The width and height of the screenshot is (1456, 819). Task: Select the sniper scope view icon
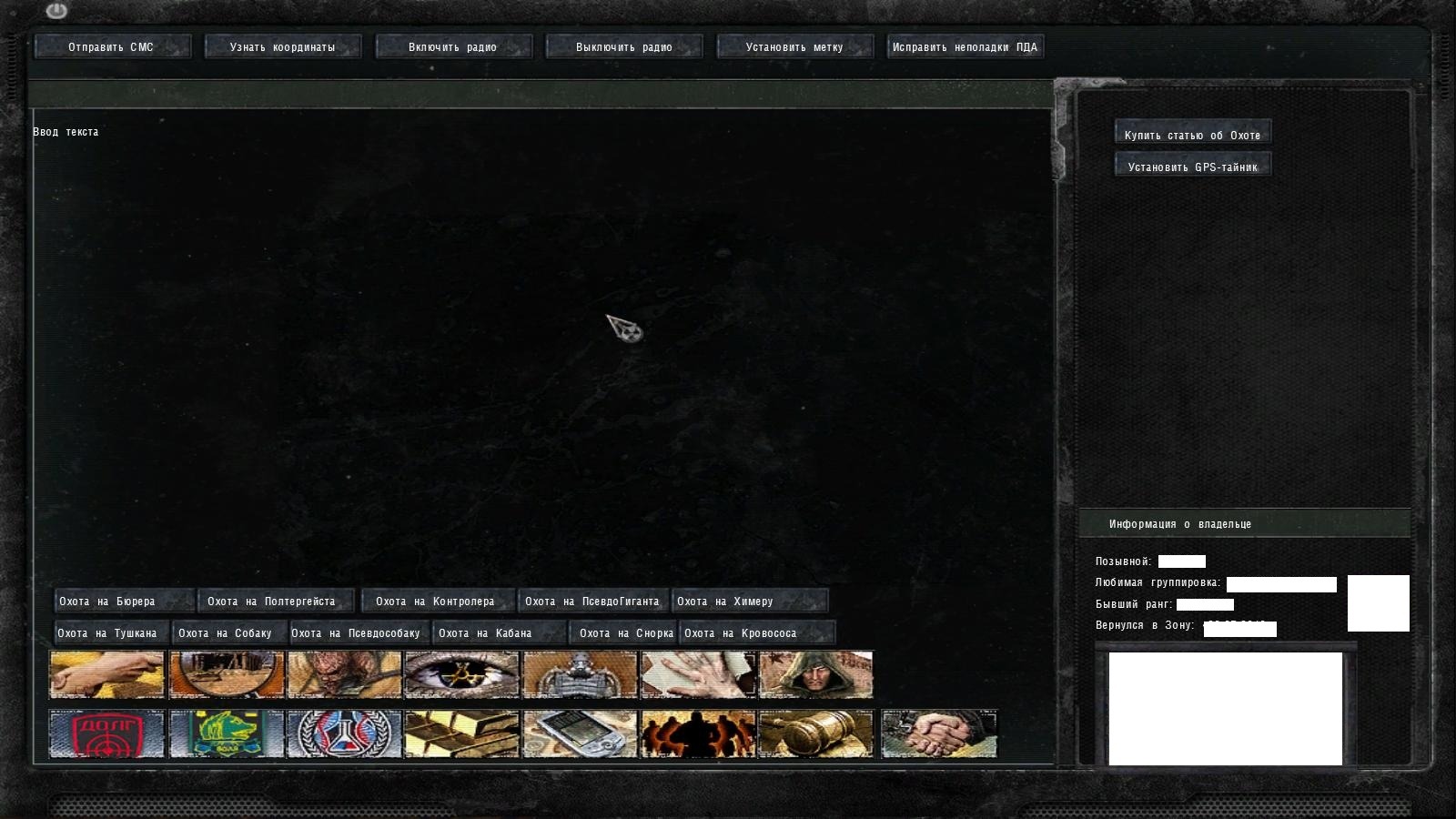click(227, 674)
